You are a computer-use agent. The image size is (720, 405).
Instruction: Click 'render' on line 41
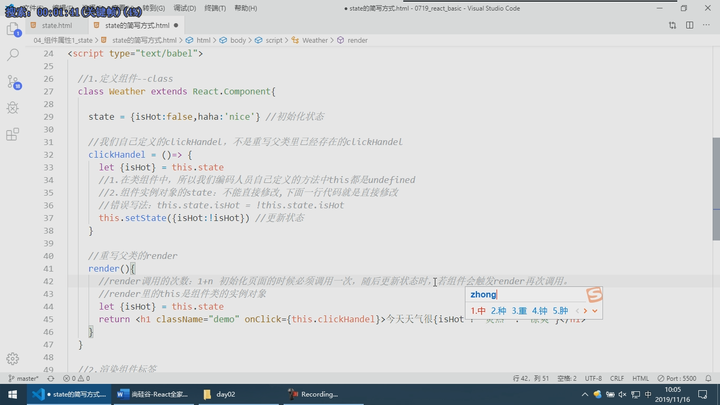click(x=104, y=269)
